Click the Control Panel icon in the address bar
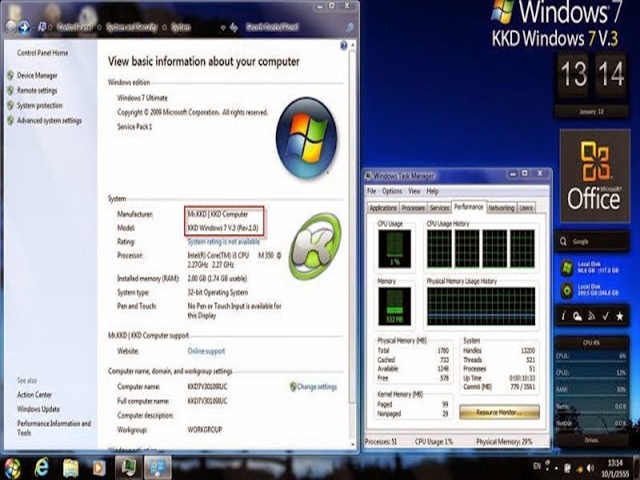 [42, 27]
